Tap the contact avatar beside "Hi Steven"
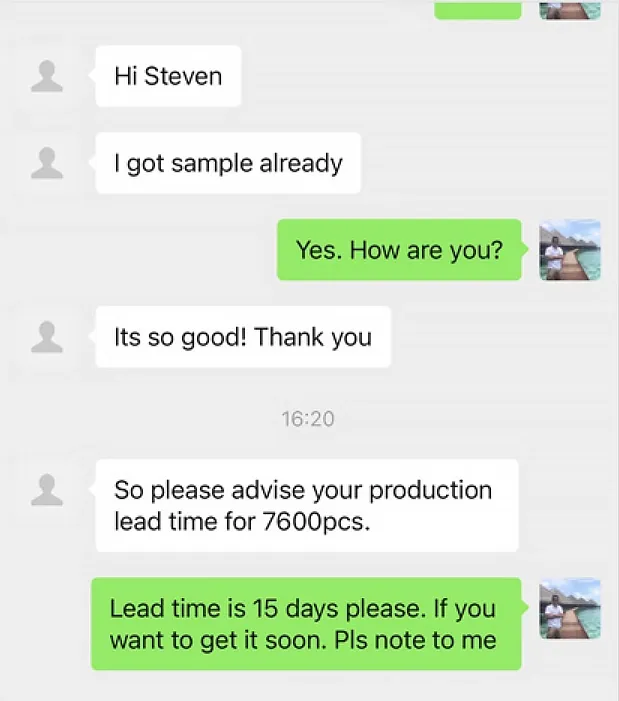This screenshot has width=619, height=701. point(47,76)
